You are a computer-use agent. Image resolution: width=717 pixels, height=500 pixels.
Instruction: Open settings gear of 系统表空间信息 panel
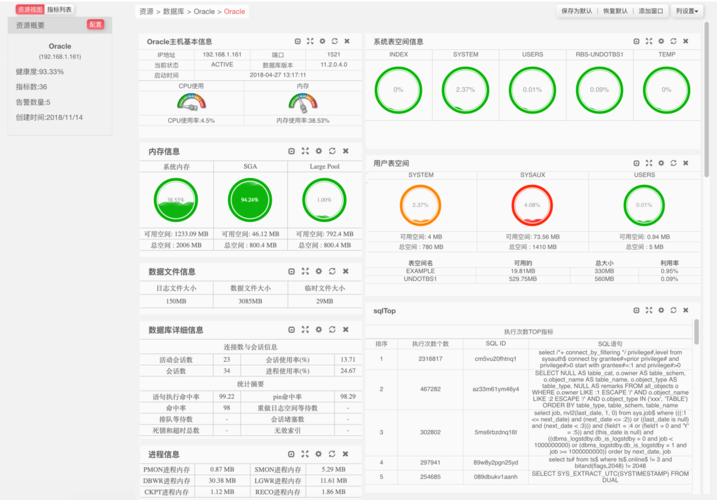click(x=661, y=41)
